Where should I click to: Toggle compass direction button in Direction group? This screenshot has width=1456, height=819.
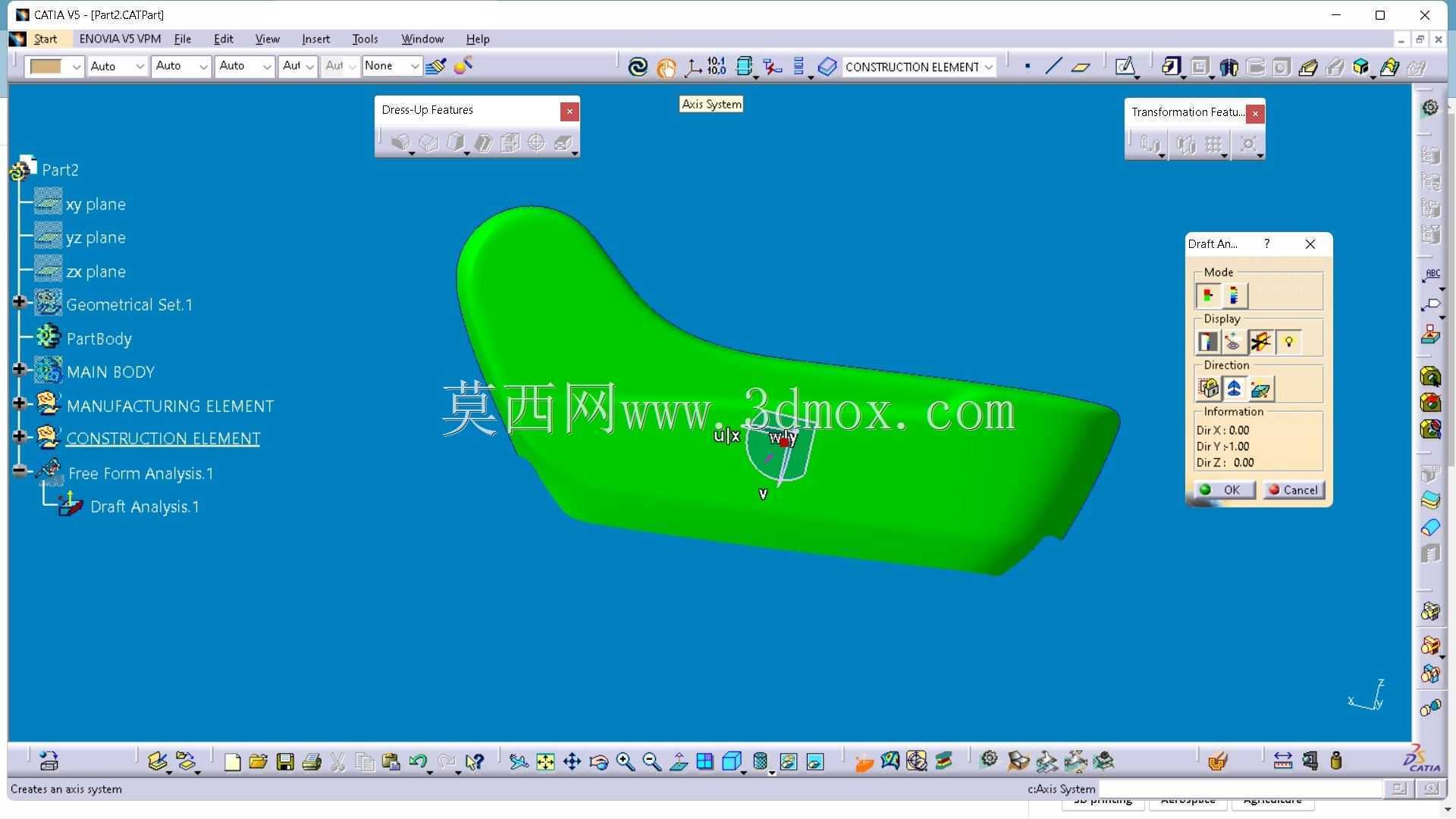tap(1234, 389)
